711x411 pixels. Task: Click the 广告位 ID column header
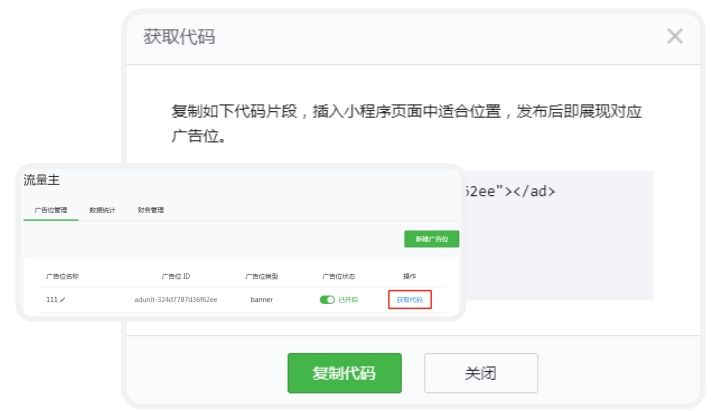175,275
